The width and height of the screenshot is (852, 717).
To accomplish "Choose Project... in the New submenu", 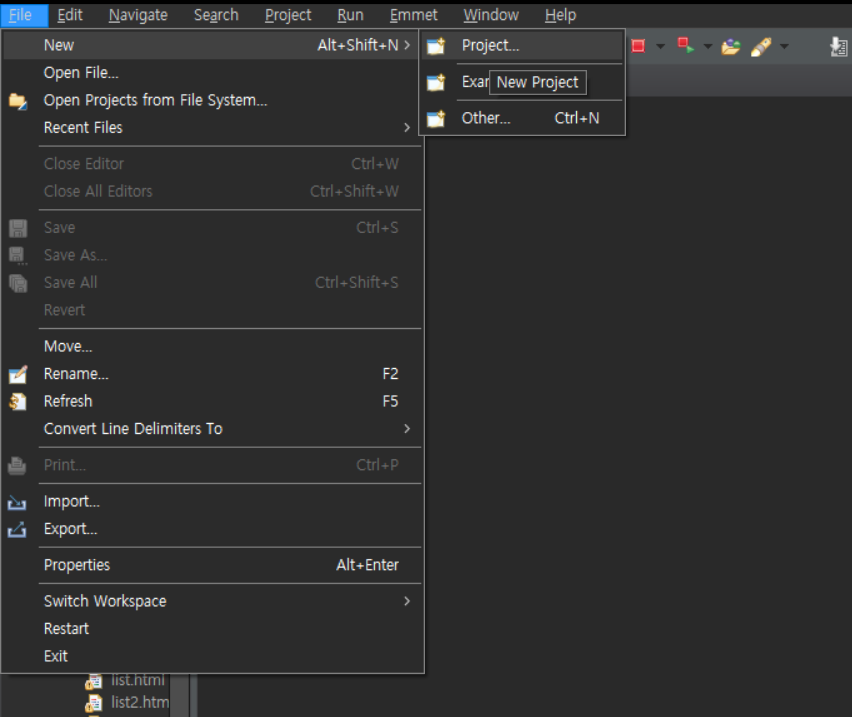I will point(522,46).
